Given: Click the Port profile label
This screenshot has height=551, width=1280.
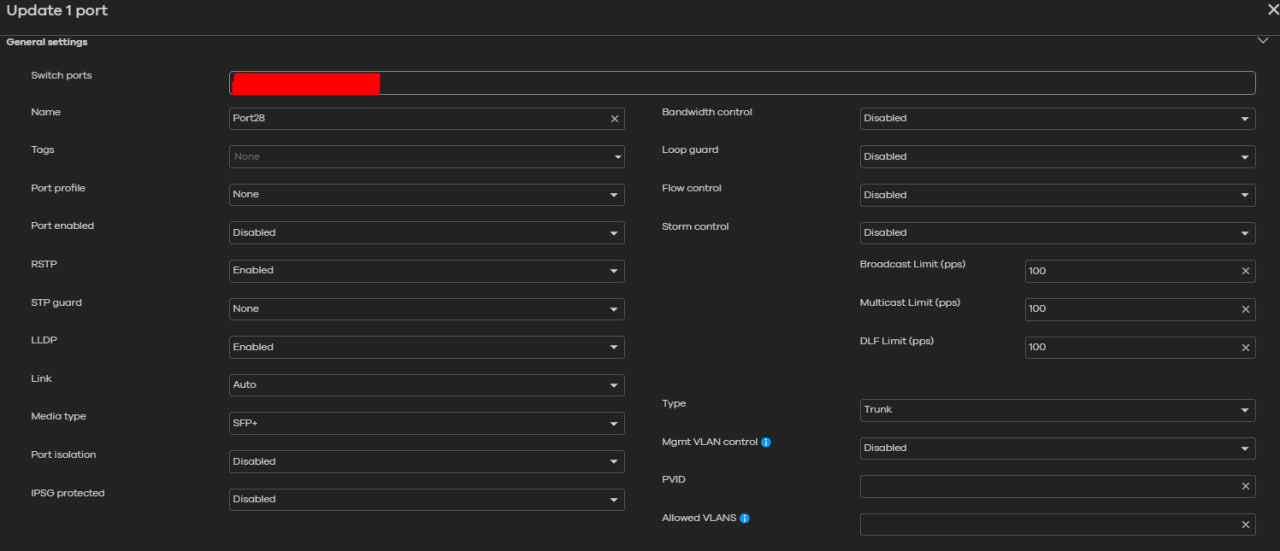Looking at the screenshot, I should coord(58,188).
